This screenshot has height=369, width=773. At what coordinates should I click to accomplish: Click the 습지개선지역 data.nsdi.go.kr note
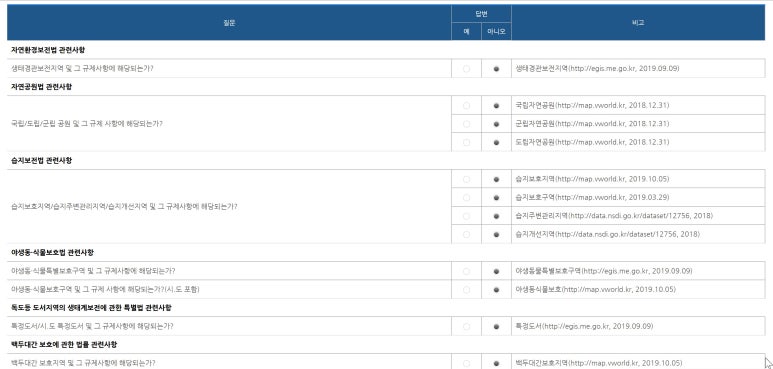(607, 235)
